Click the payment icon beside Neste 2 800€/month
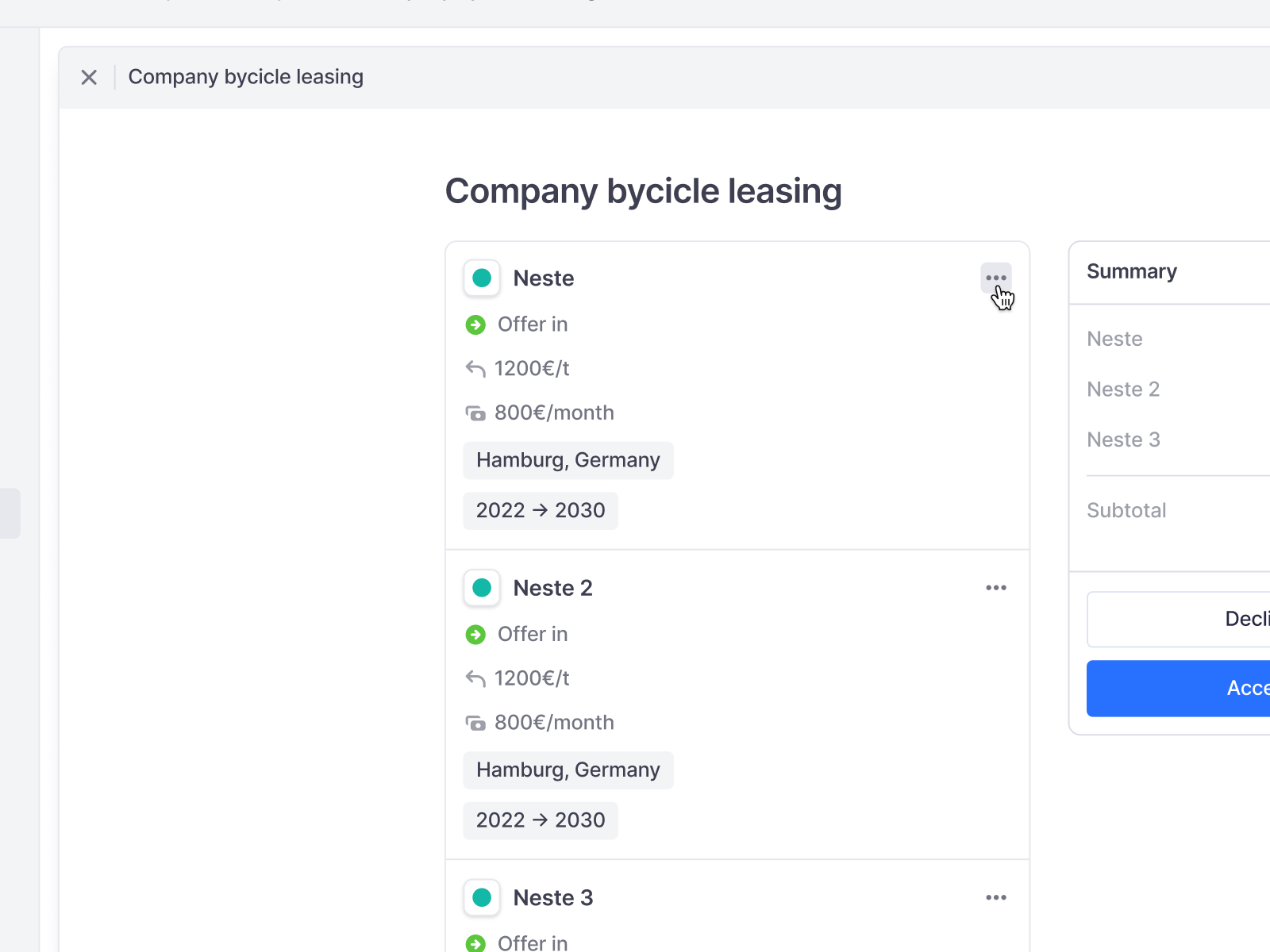 coord(475,723)
